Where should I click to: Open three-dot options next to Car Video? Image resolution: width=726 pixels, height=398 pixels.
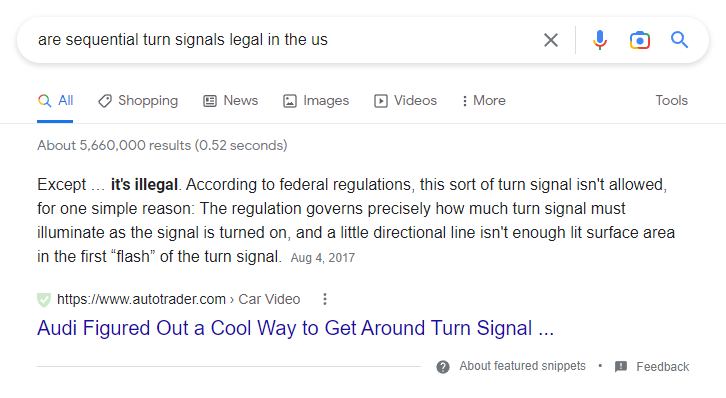(325, 299)
